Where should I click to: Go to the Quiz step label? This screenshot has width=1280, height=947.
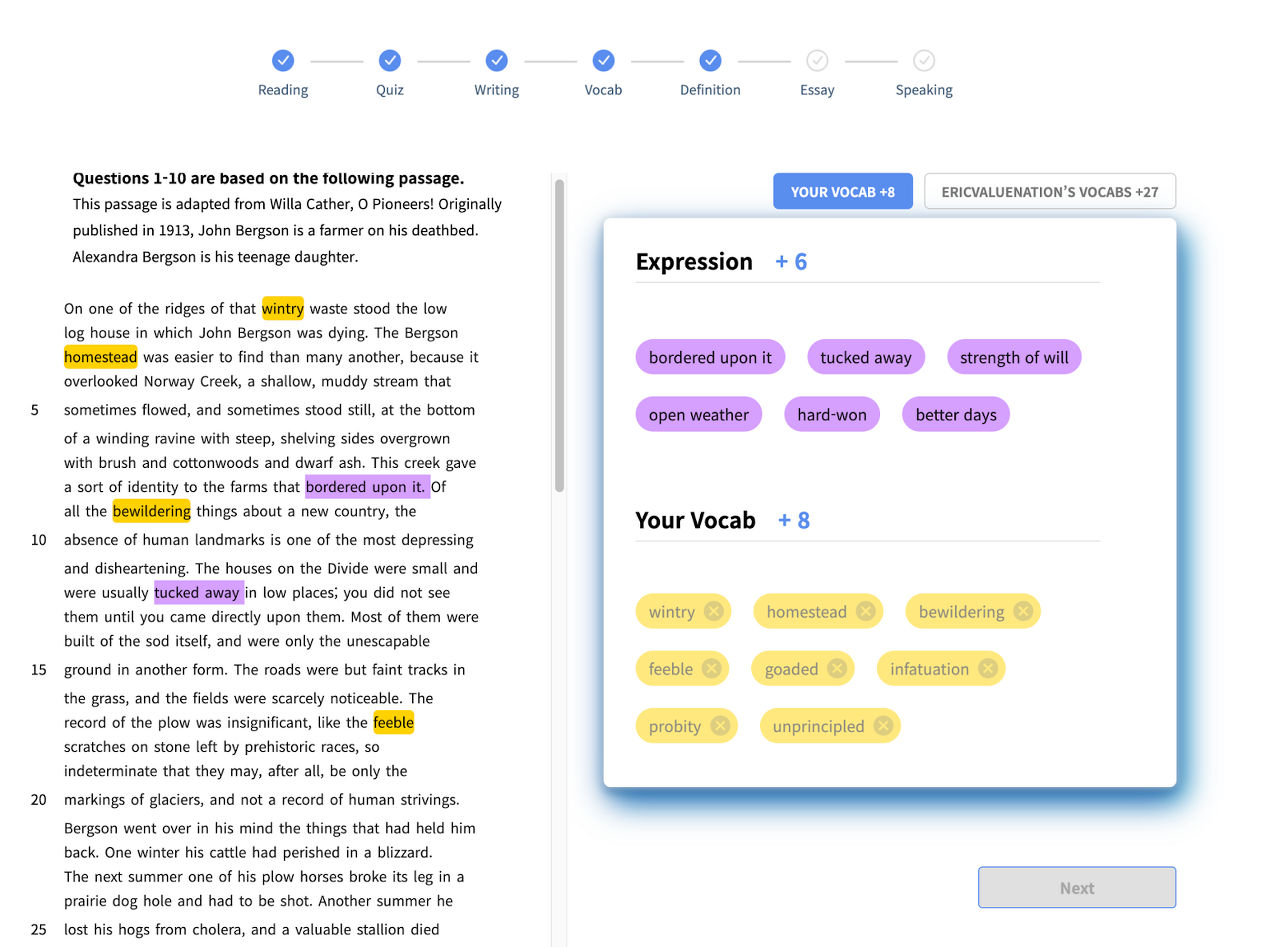coord(390,90)
